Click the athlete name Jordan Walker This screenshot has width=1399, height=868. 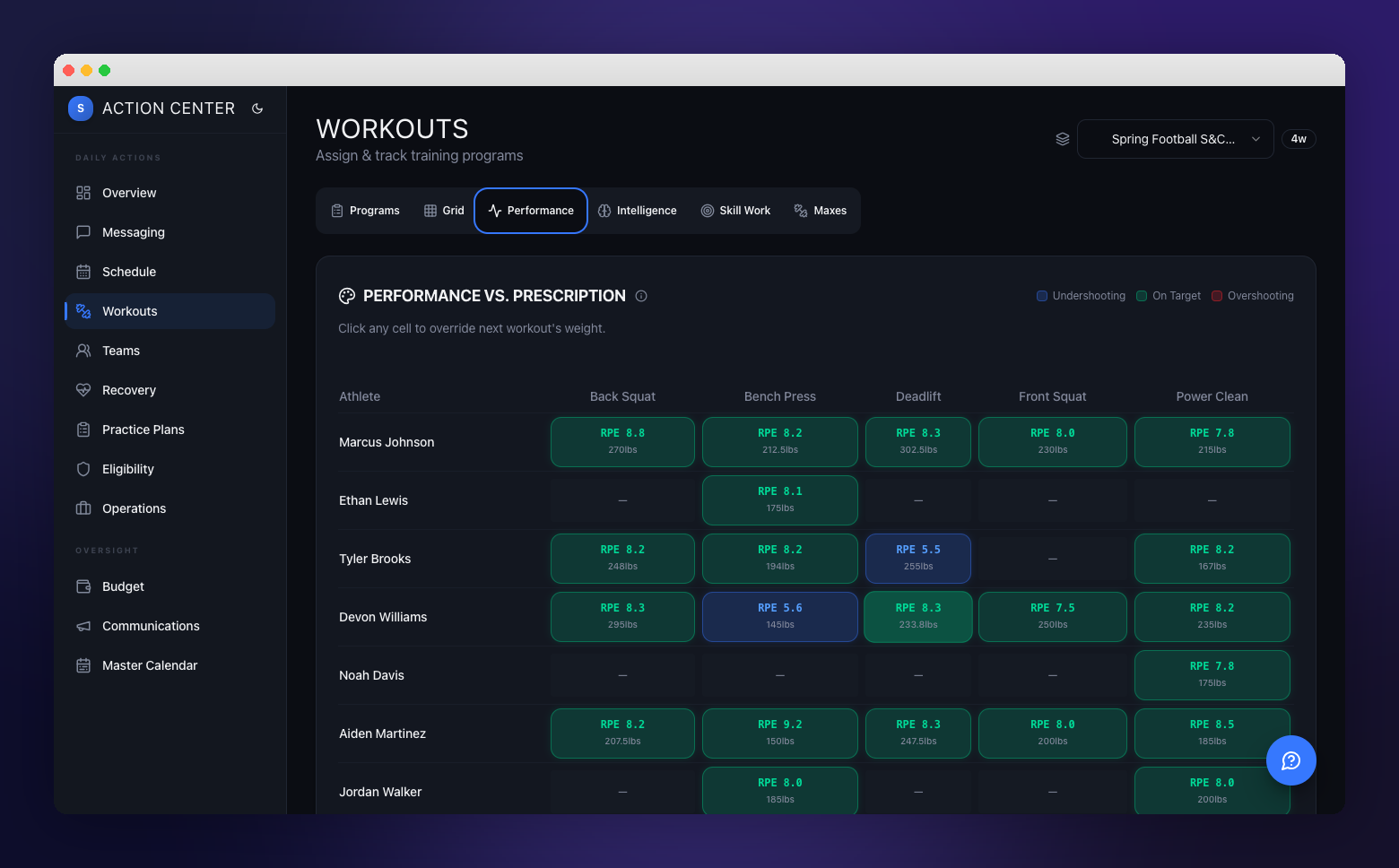pyautogui.click(x=380, y=792)
